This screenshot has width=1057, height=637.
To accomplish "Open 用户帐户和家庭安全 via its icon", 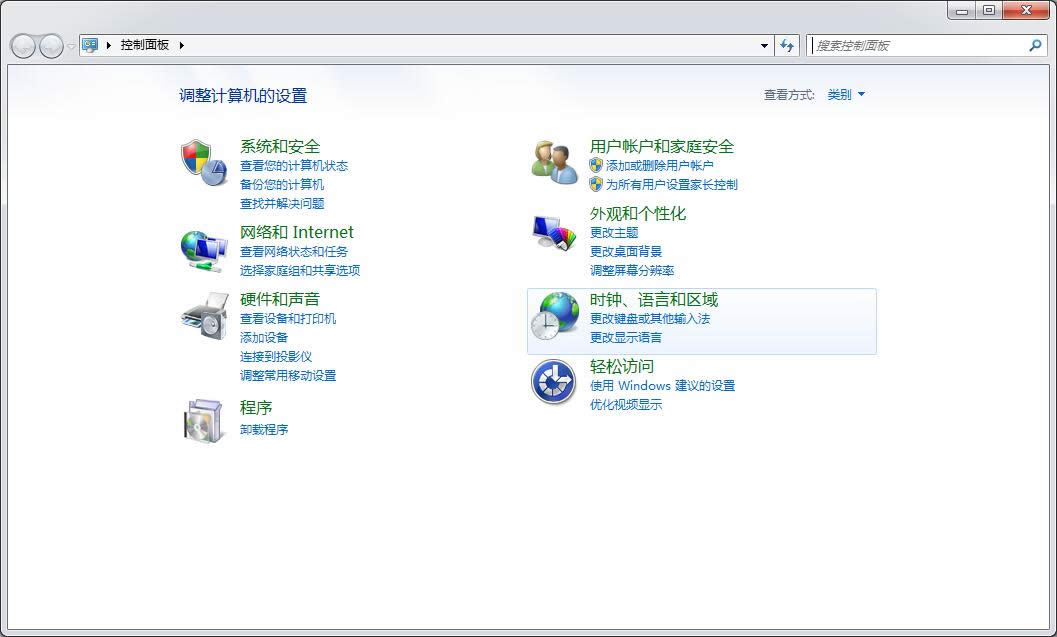I will pos(554,164).
